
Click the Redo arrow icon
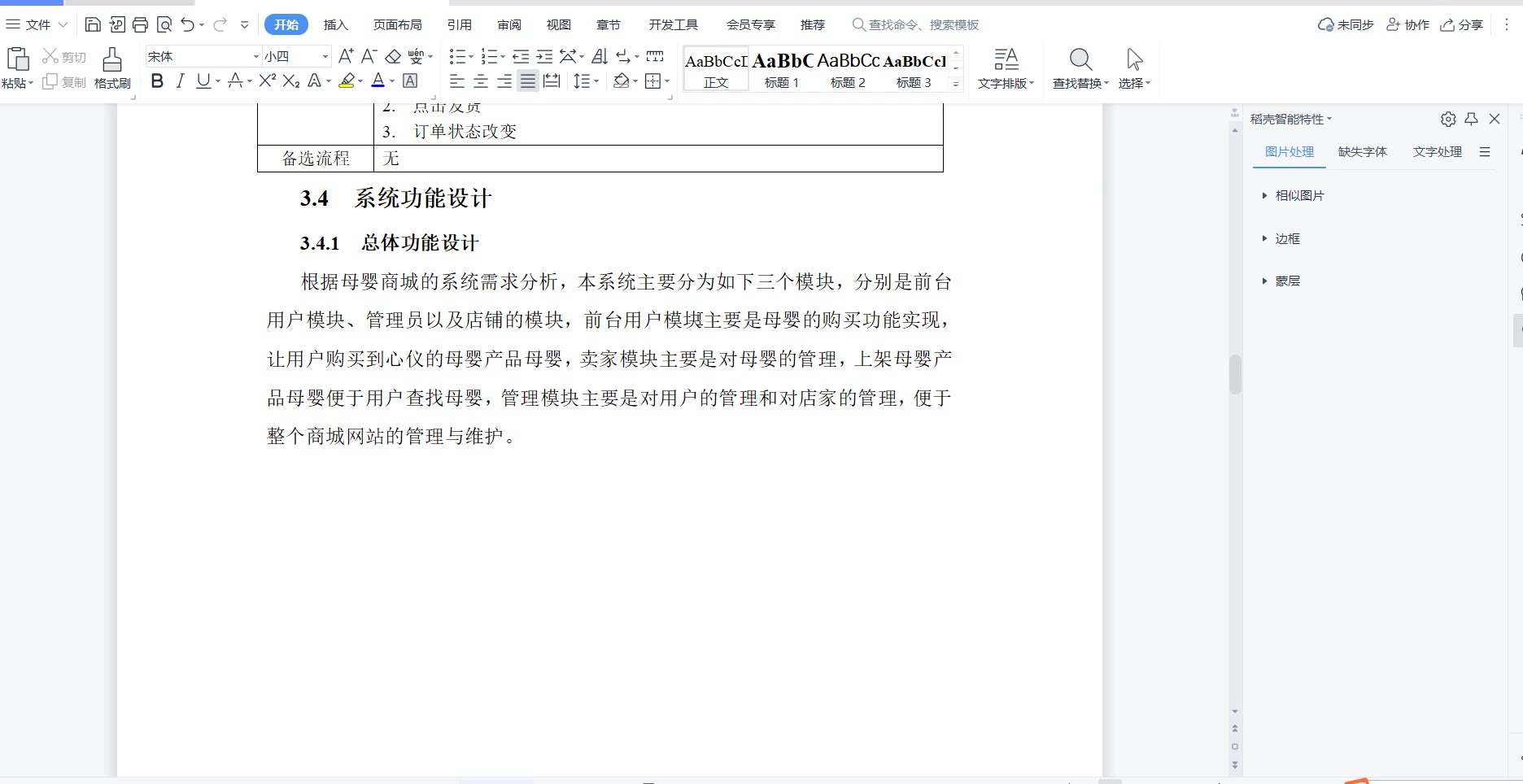pos(220,25)
